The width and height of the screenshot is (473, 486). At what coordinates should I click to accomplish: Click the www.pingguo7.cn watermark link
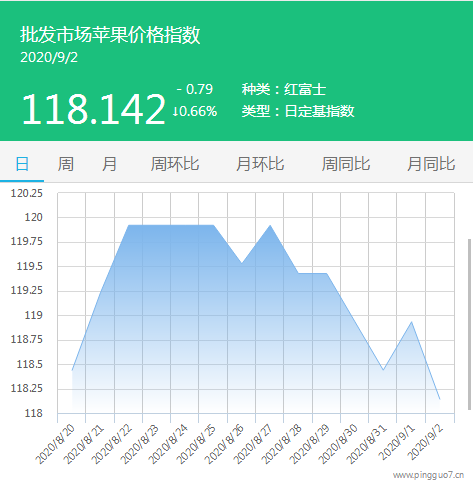pyautogui.click(x=428, y=475)
